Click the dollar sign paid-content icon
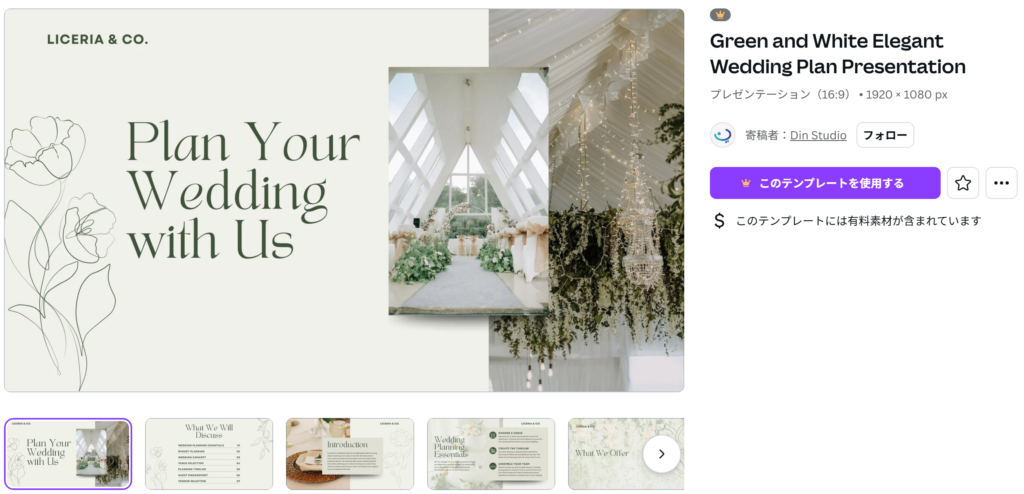 tap(719, 221)
